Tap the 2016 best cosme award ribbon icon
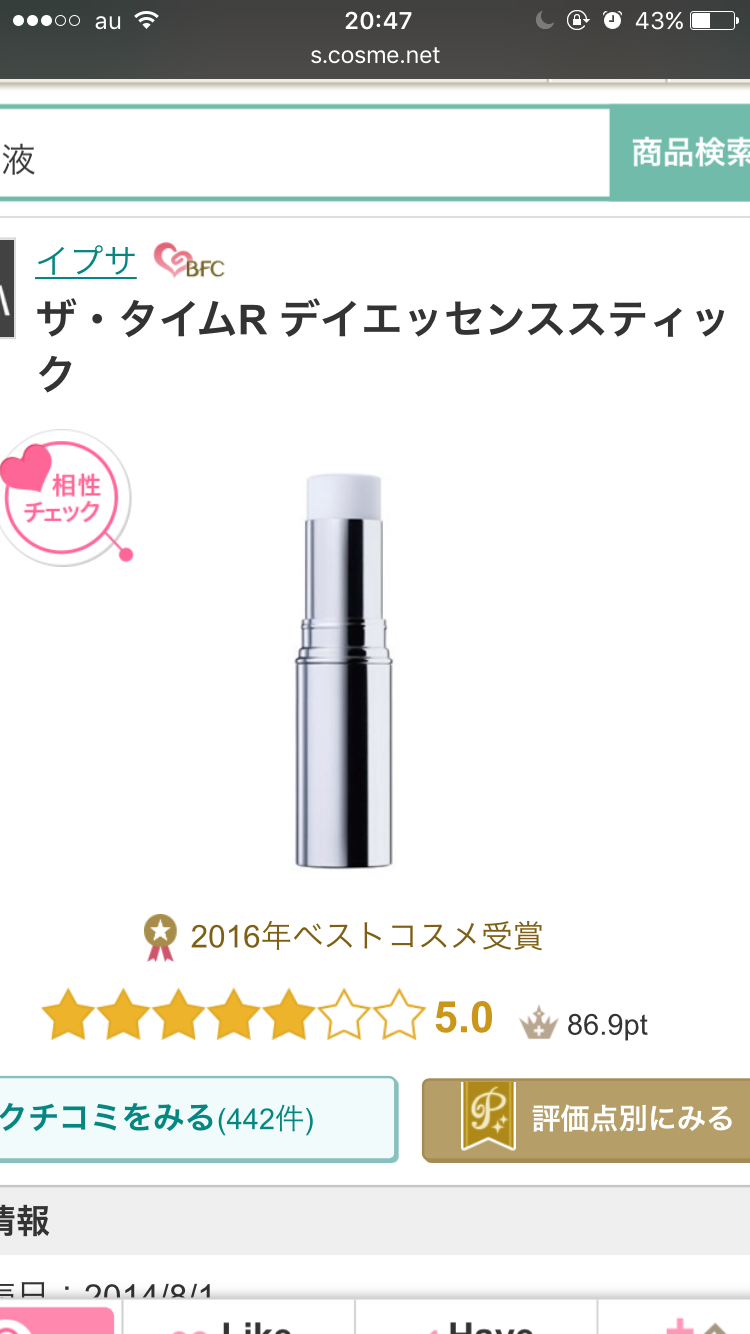Image resolution: width=750 pixels, height=1334 pixels. pyautogui.click(x=160, y=937)
